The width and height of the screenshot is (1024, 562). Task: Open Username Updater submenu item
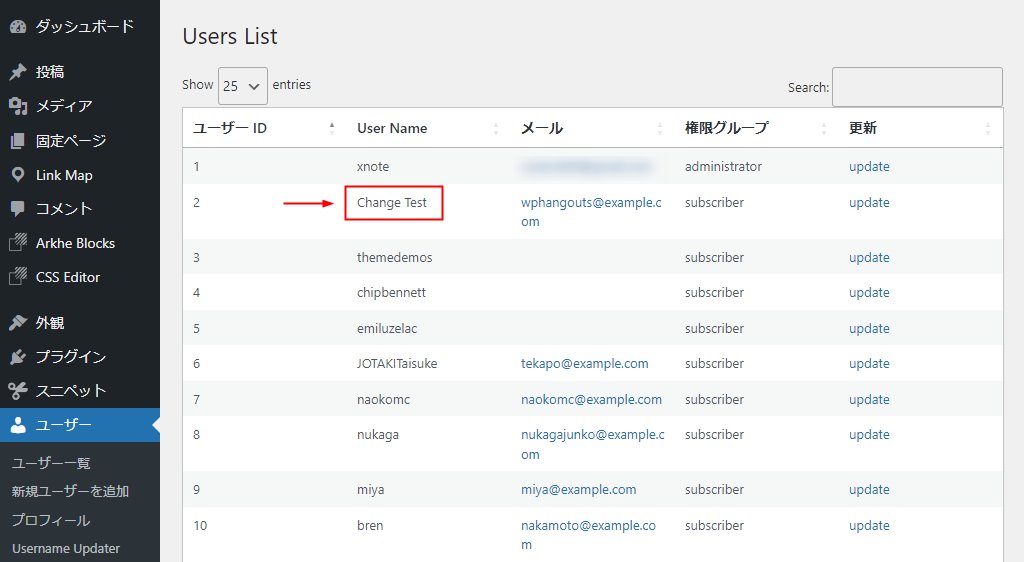[x=66, y=548]
